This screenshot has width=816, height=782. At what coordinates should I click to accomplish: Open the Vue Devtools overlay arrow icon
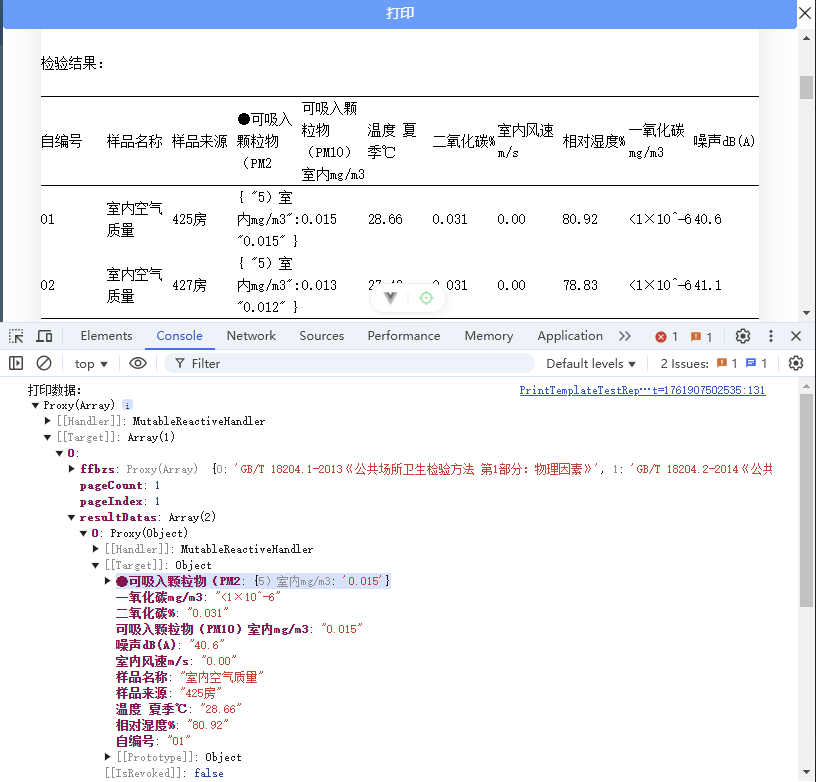(389, 298)
